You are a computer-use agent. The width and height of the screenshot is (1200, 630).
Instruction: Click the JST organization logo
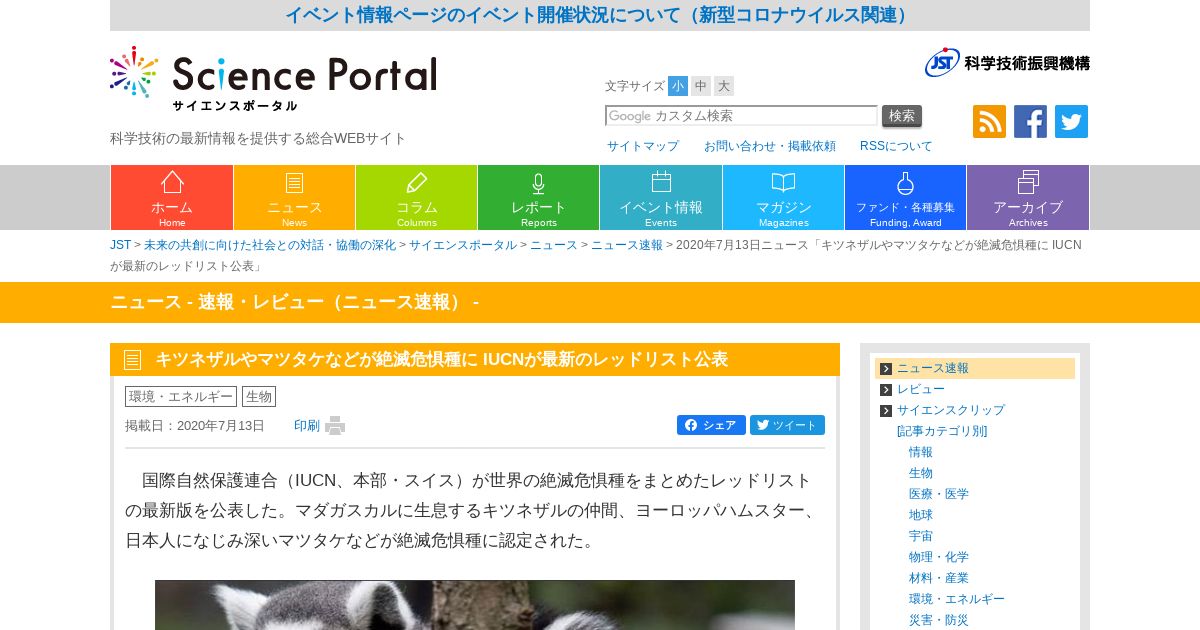1007,62
